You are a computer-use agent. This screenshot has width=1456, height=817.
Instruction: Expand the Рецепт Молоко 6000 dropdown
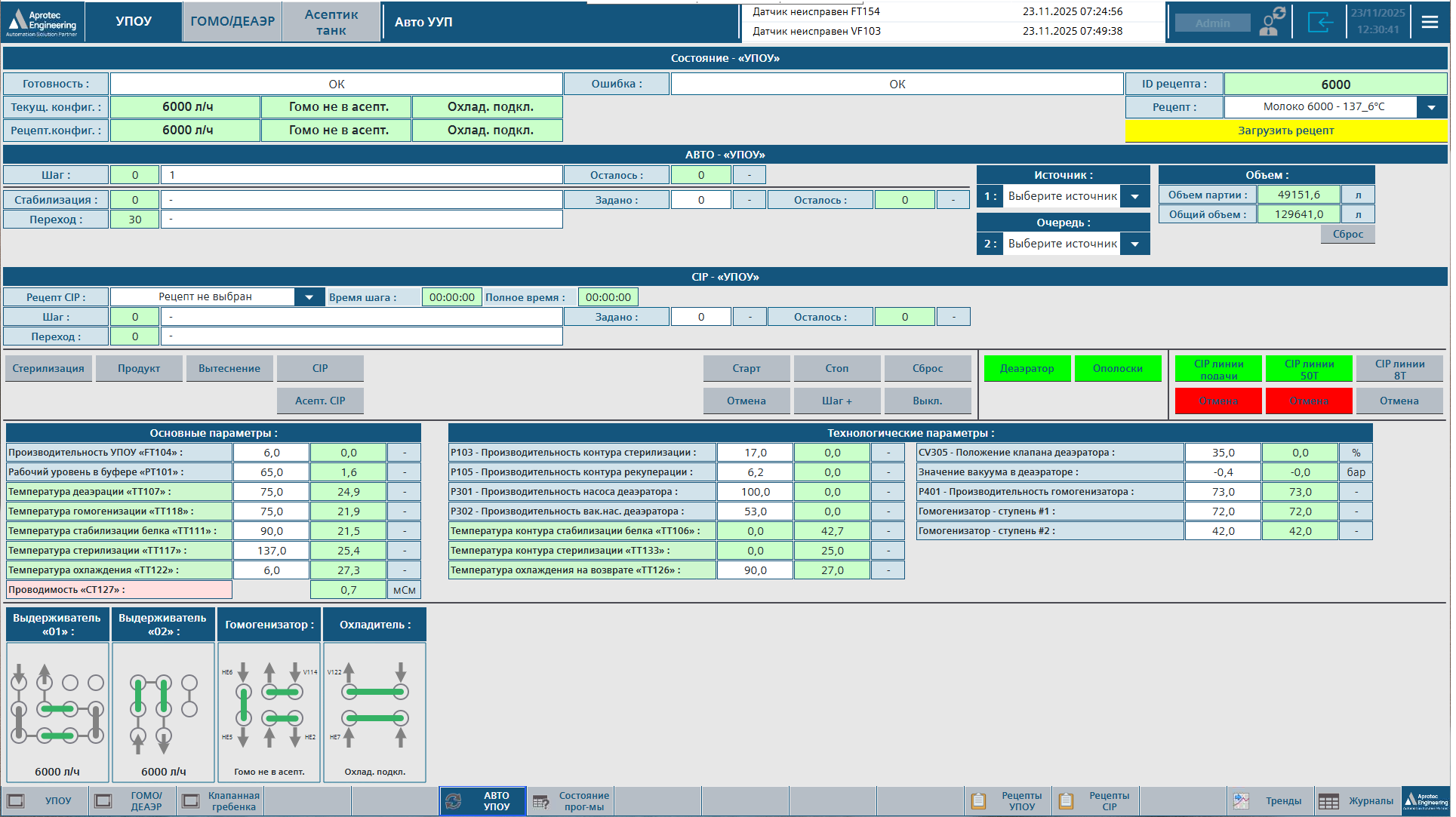click(1431, 107)
